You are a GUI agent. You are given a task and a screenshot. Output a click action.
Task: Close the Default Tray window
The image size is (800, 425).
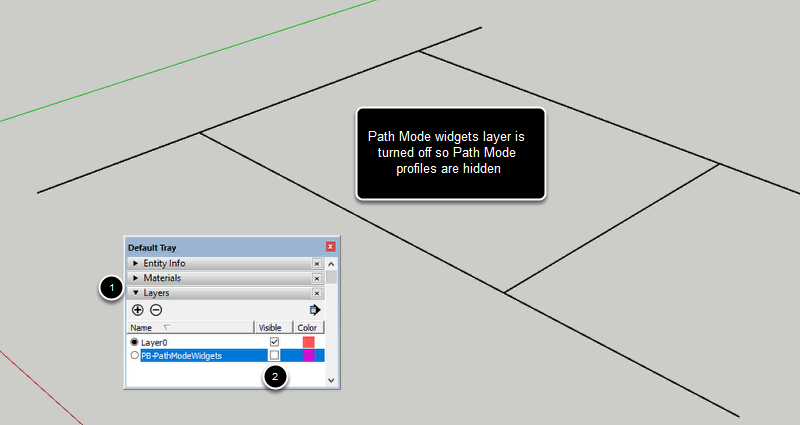[331, 246]
